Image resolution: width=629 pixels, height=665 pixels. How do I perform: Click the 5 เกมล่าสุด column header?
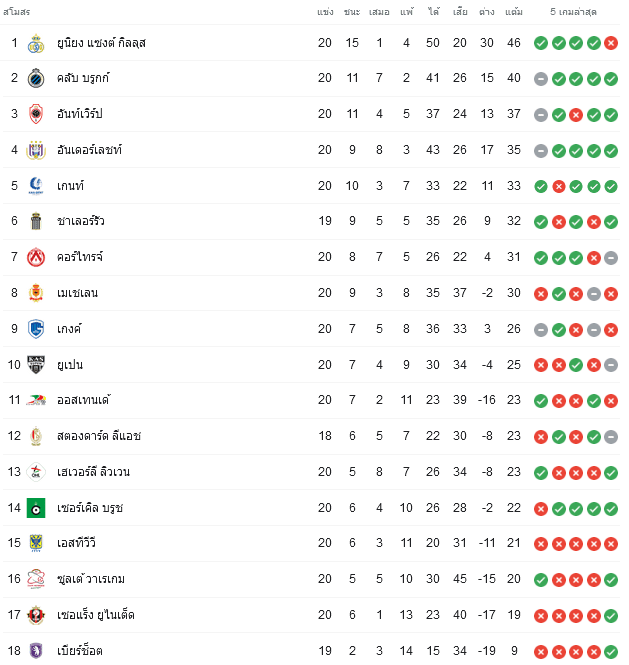pyautogui.click(x=574, y=12)
